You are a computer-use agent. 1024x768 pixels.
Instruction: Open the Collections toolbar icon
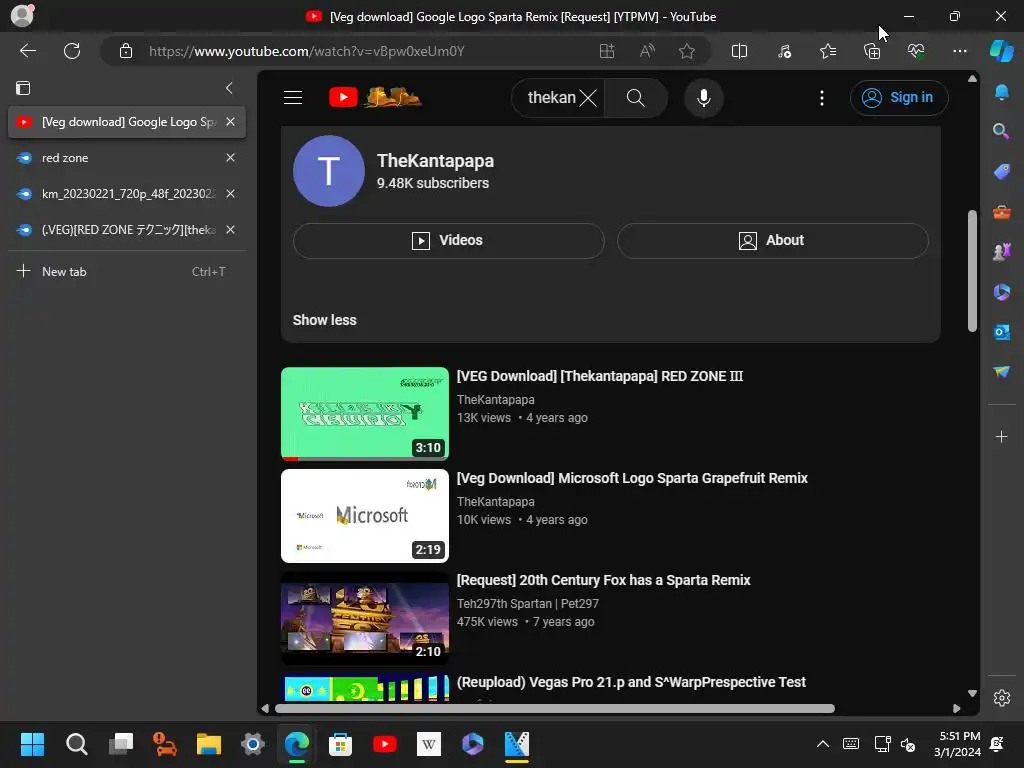click(872, 51)
